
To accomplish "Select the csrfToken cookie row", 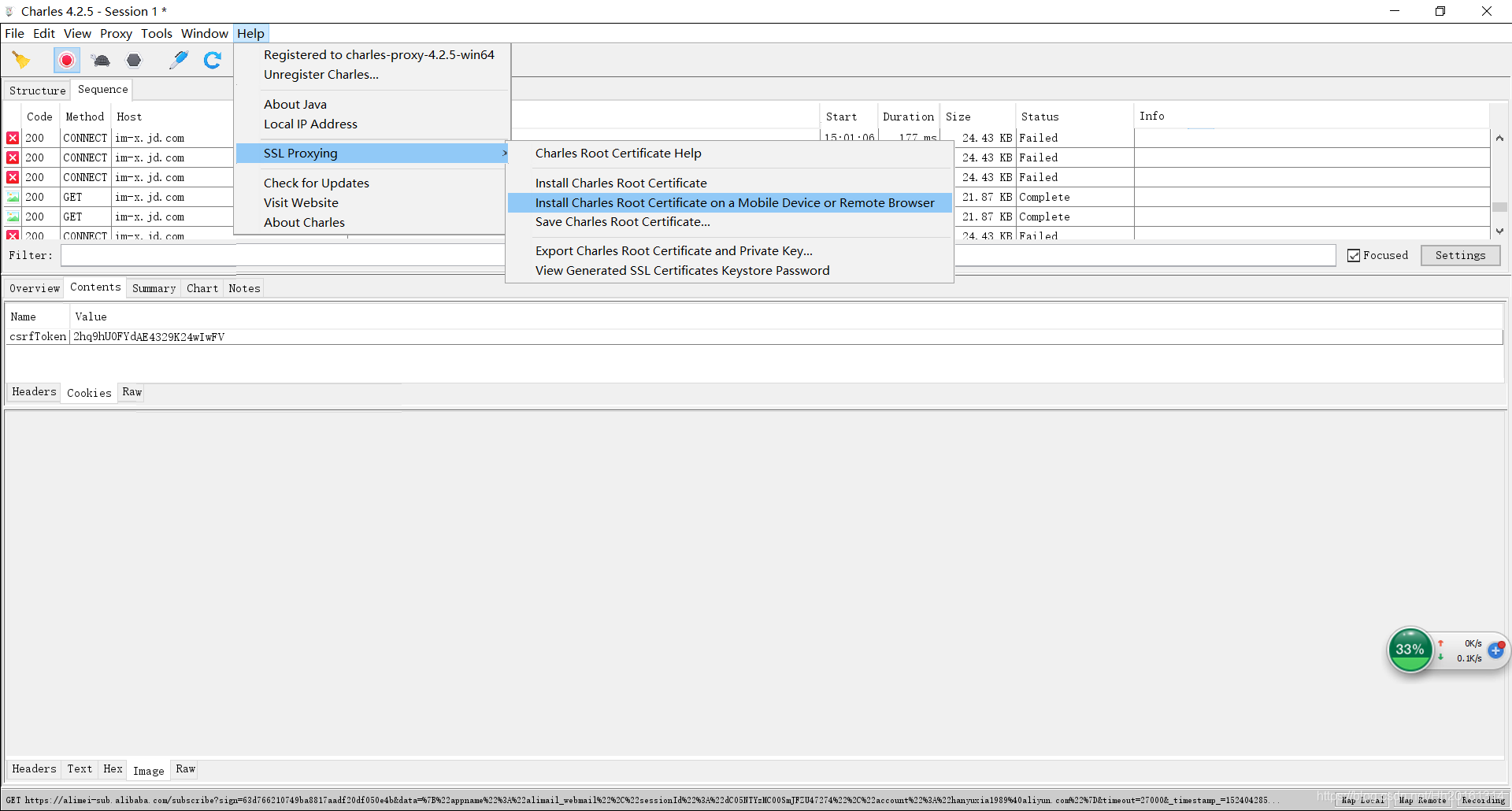I will coord(754,336).
